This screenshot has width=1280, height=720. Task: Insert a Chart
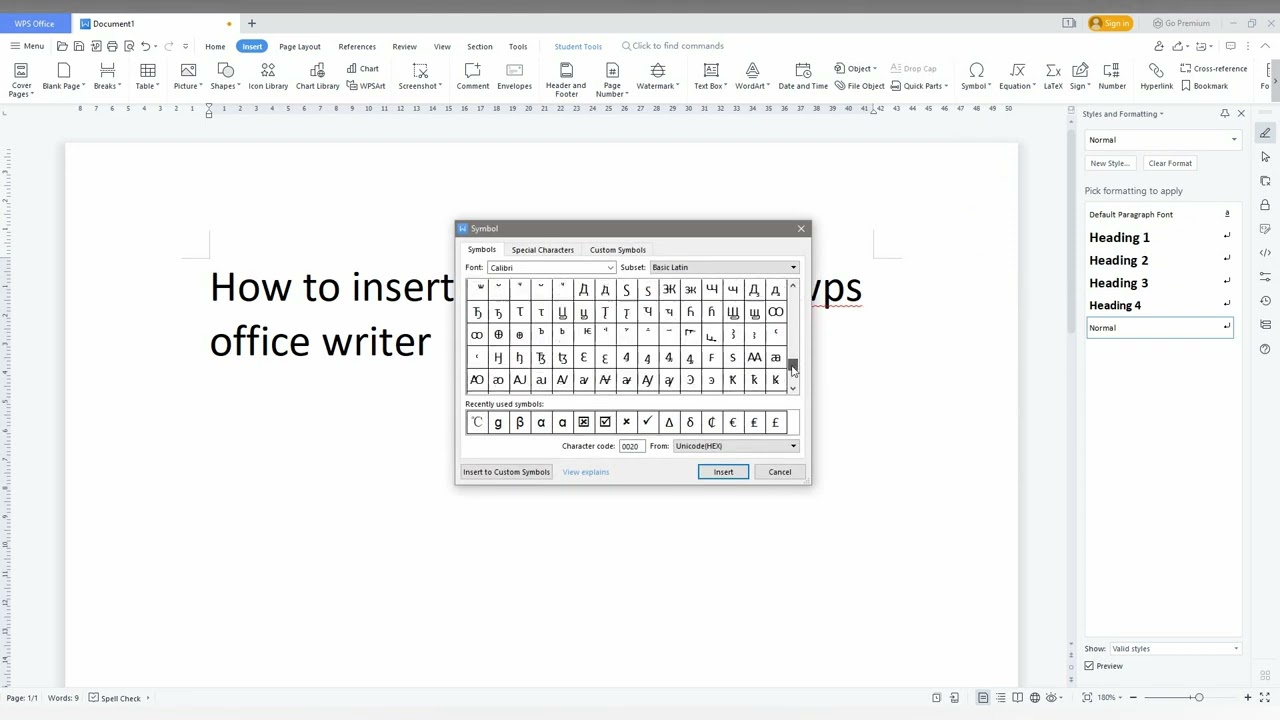coord(363,68)
